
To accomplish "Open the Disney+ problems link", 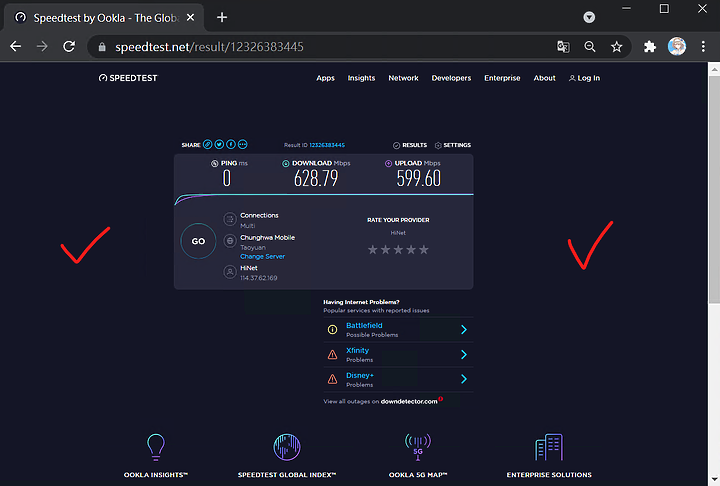I will click(360, 375).
